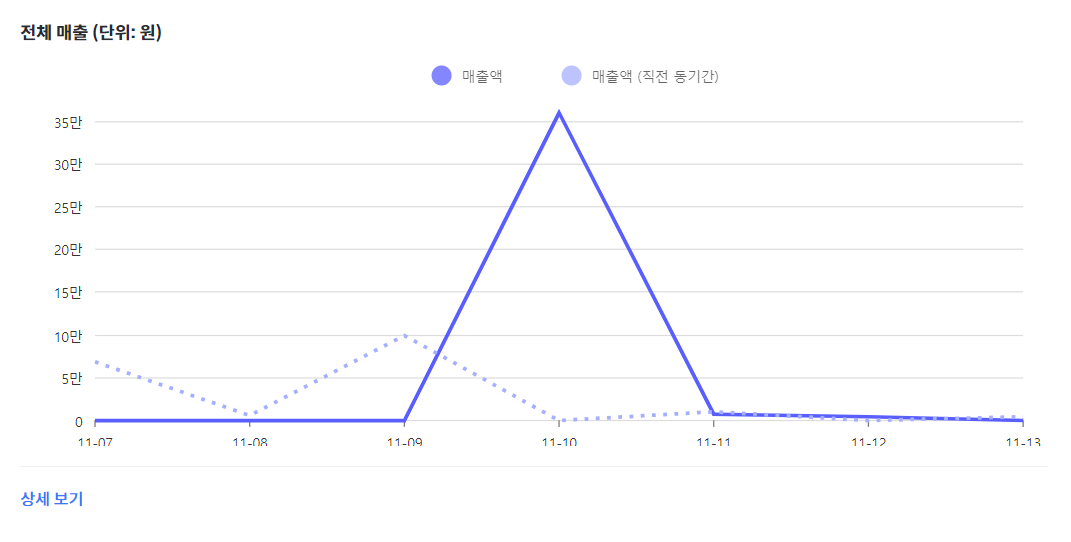
Task: Select the 11-12 x-axis date label
Action: tap(869, 442)
